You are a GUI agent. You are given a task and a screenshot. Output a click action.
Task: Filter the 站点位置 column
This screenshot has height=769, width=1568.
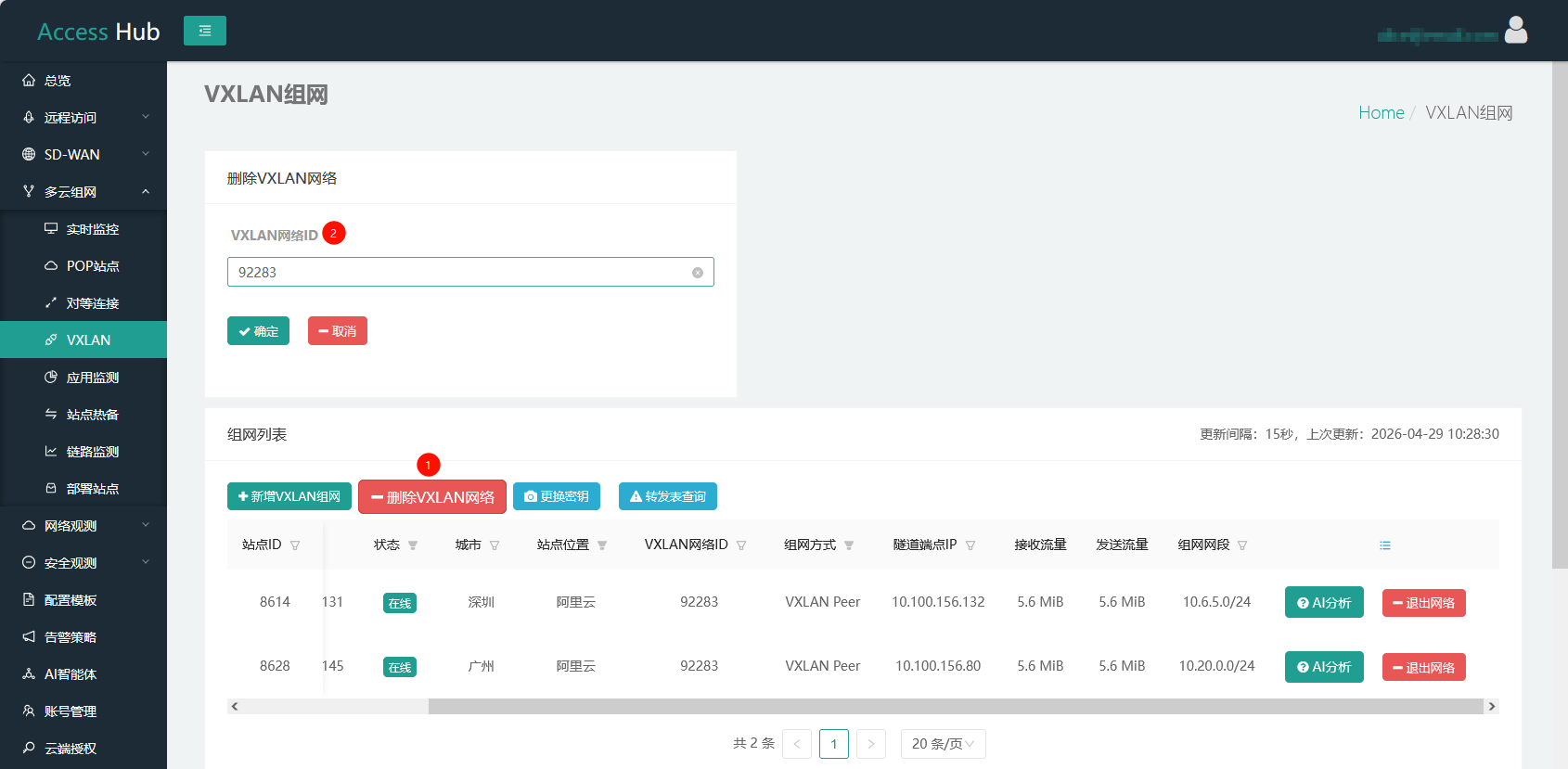602,545
